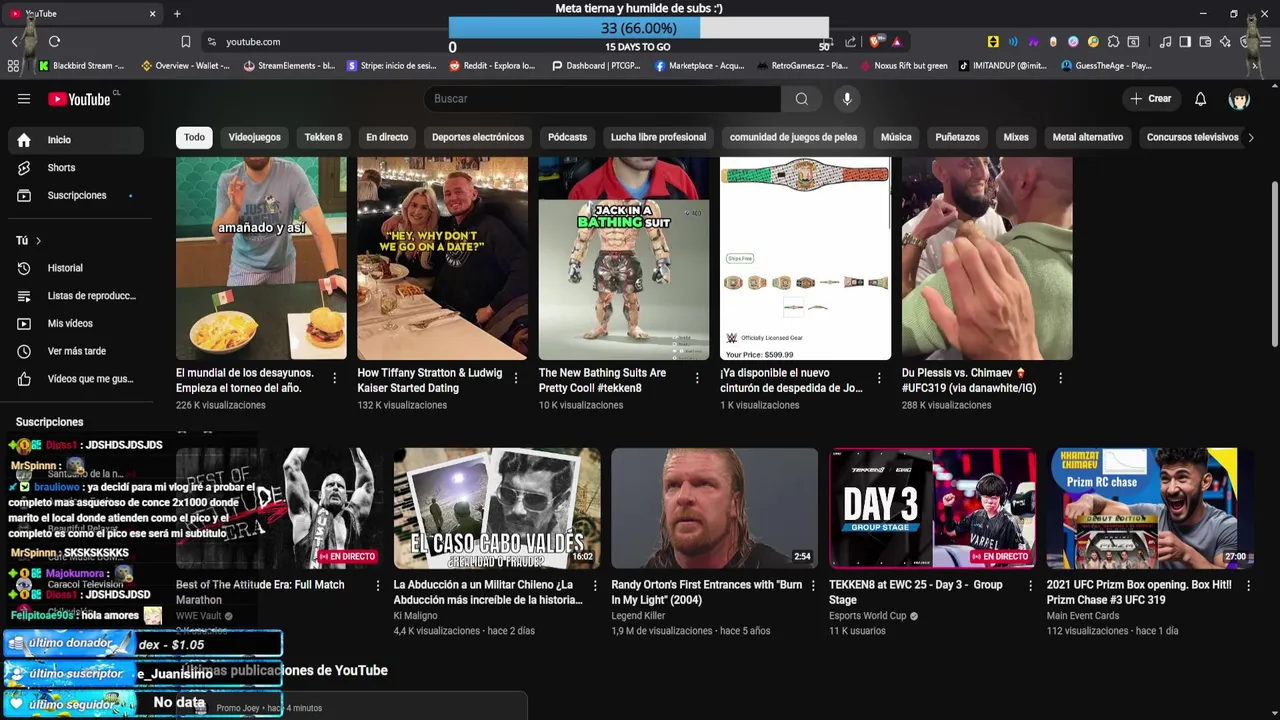Open options menu for cinturón de despedida short

[x=878, y=378]
